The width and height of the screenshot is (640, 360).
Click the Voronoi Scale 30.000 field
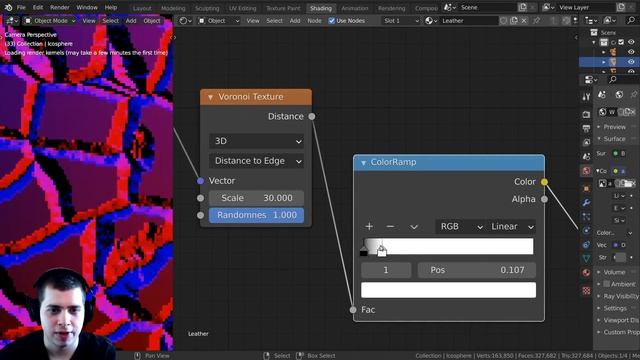pos(257,198)
